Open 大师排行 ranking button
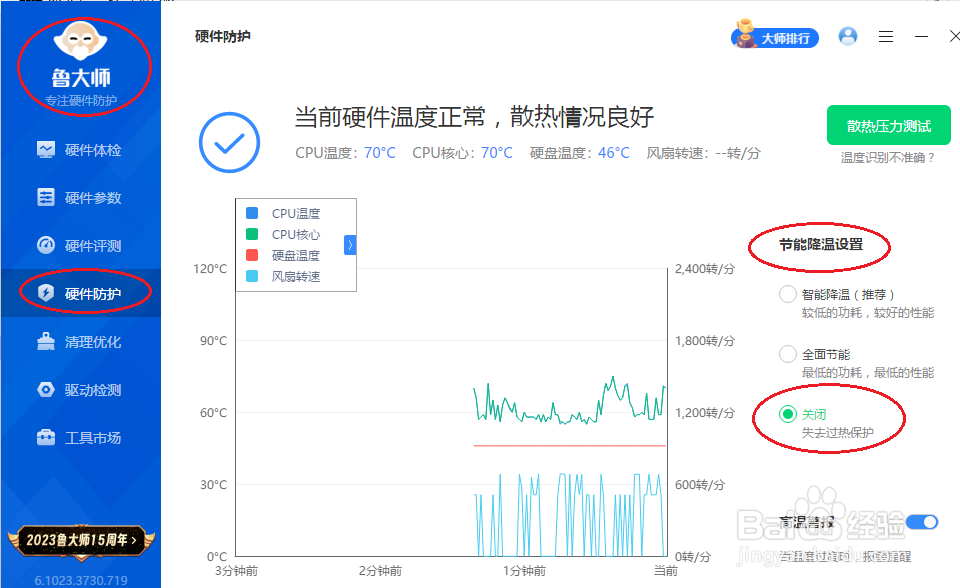The height and width of the screenshot is (588, 960). pos(774,37)
